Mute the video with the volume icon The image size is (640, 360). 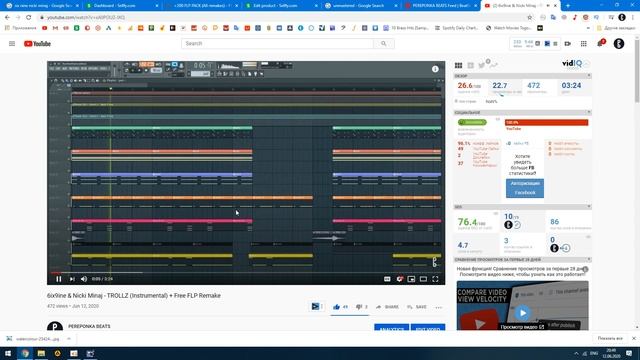click(84, 279)
